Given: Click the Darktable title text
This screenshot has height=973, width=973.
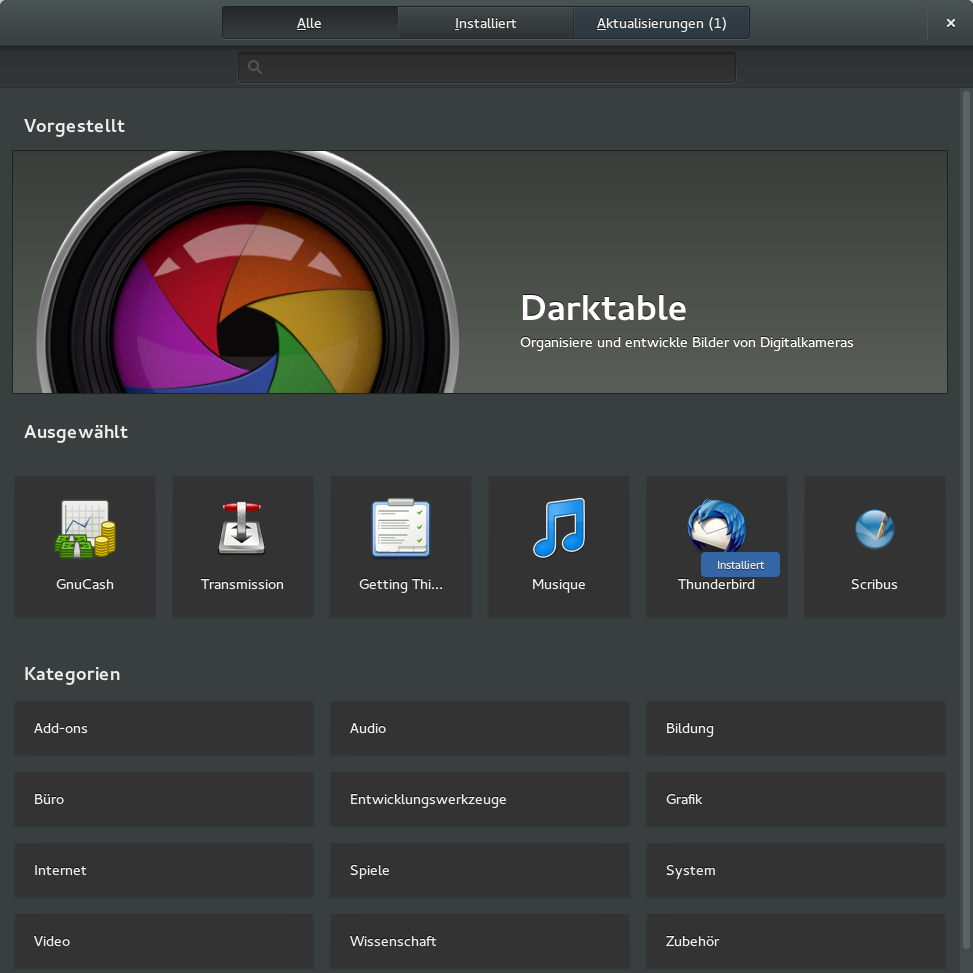Looking at the screenshot, I should pyautogui.click(x=603, y=308).
